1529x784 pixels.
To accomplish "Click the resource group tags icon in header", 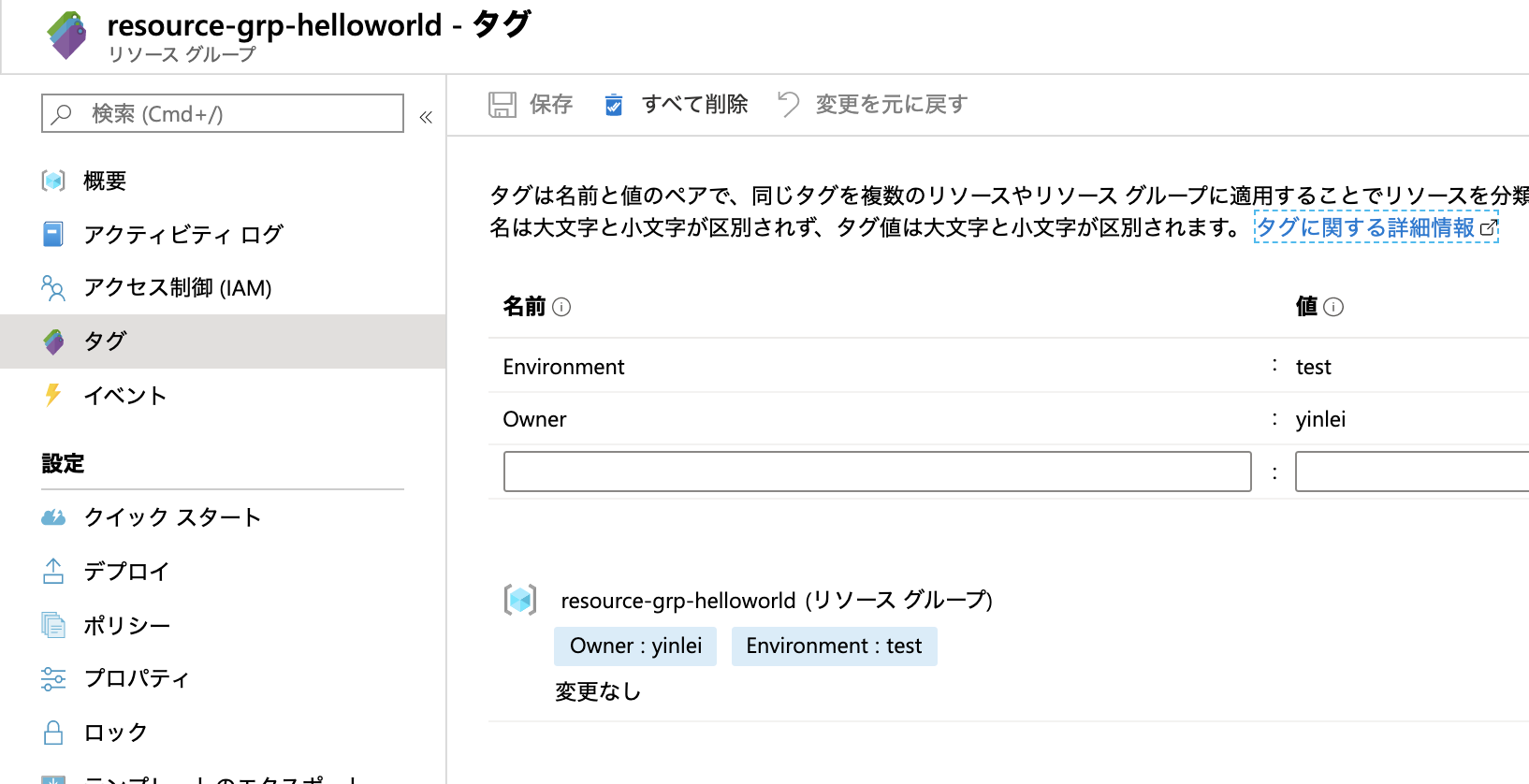I will (66, 35).
